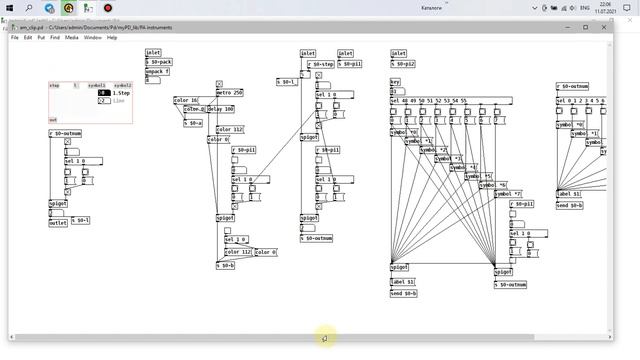Click the number box under unpack f

point(153,80)
